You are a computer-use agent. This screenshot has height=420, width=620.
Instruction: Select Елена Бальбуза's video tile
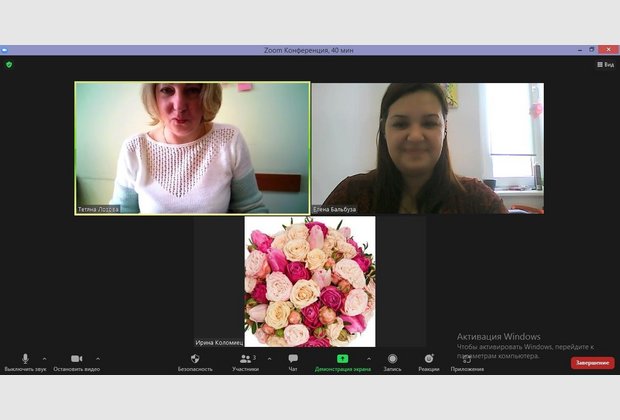click(427, 148)
